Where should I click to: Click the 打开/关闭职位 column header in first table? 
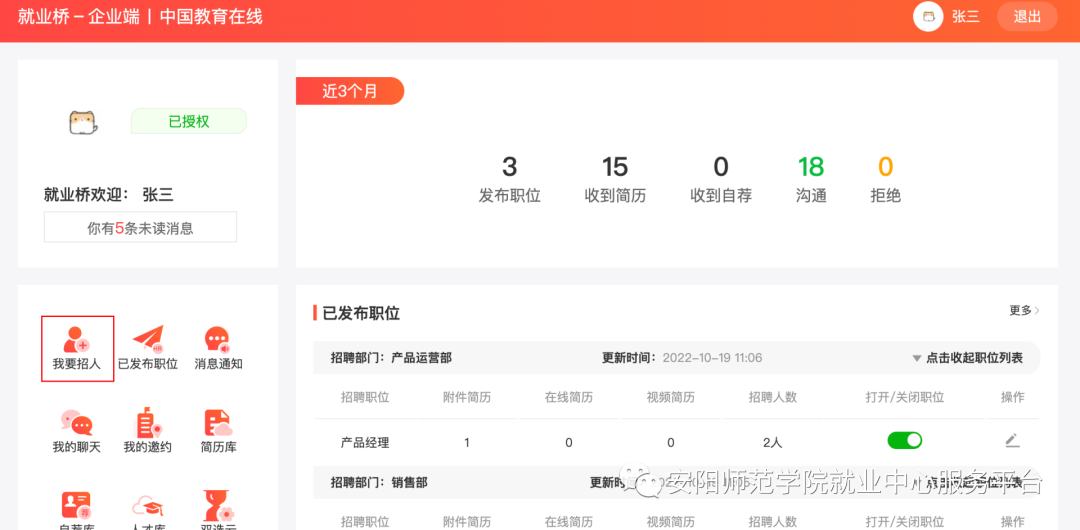904,397
